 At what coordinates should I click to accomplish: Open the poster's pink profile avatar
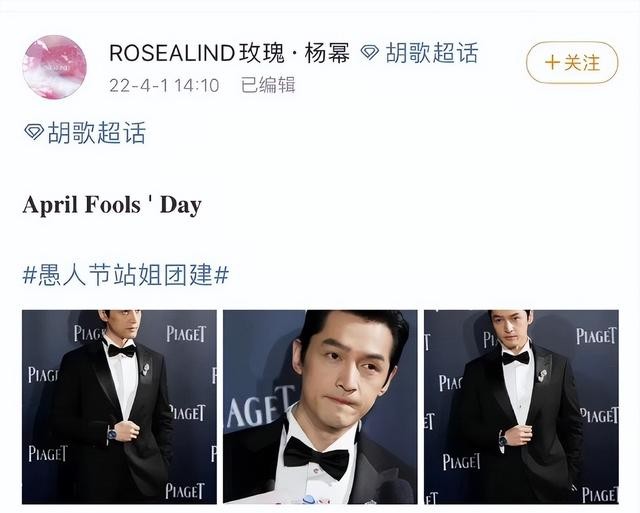[x=55, y=67]
